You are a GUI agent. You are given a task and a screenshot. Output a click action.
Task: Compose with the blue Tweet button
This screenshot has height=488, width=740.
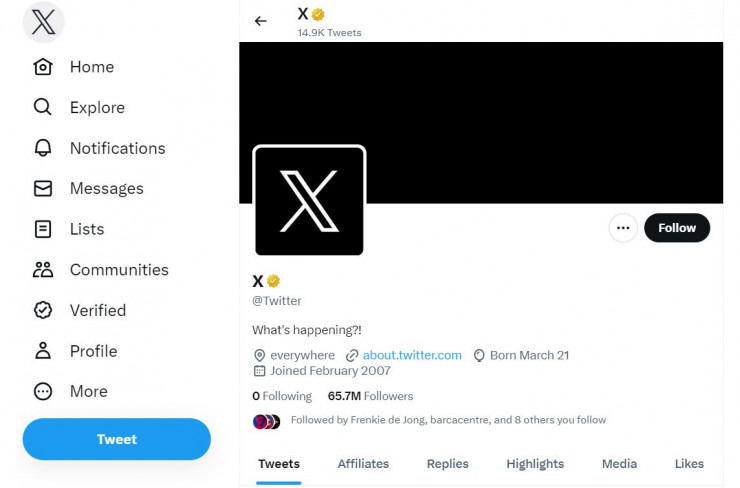117,439
